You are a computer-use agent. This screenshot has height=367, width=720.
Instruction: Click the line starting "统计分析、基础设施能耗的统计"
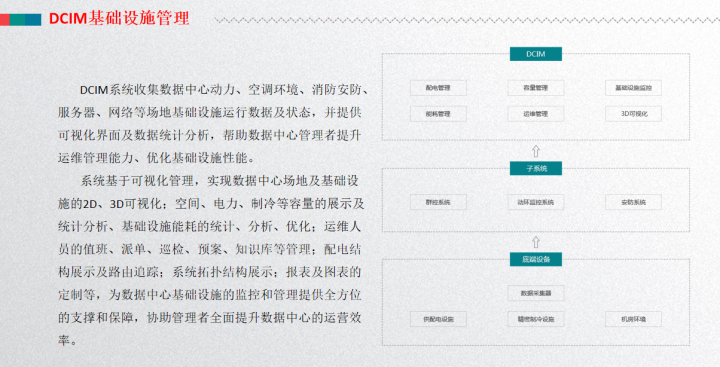click(x=209, y=226)
